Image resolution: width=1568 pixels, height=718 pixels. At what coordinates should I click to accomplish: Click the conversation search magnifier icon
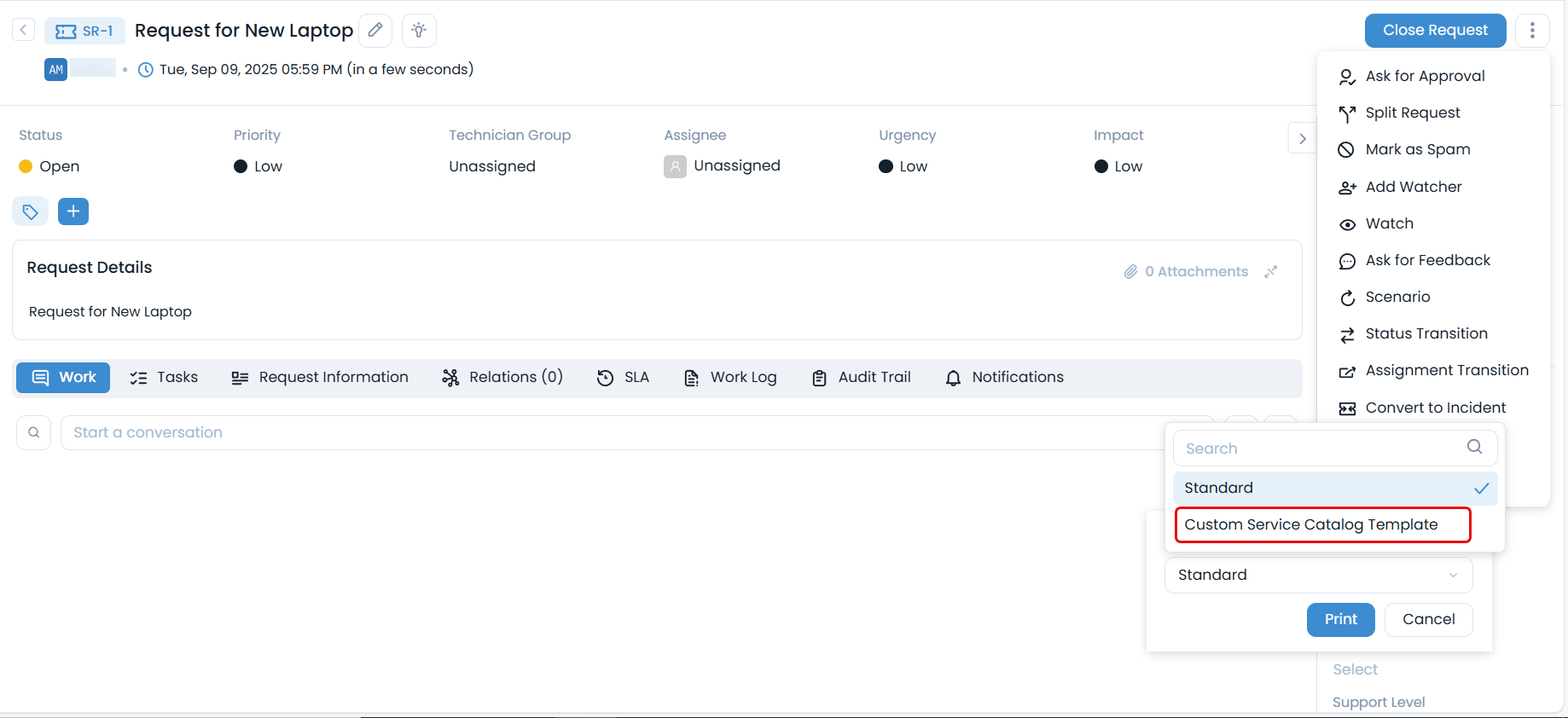tap(34, 432)
